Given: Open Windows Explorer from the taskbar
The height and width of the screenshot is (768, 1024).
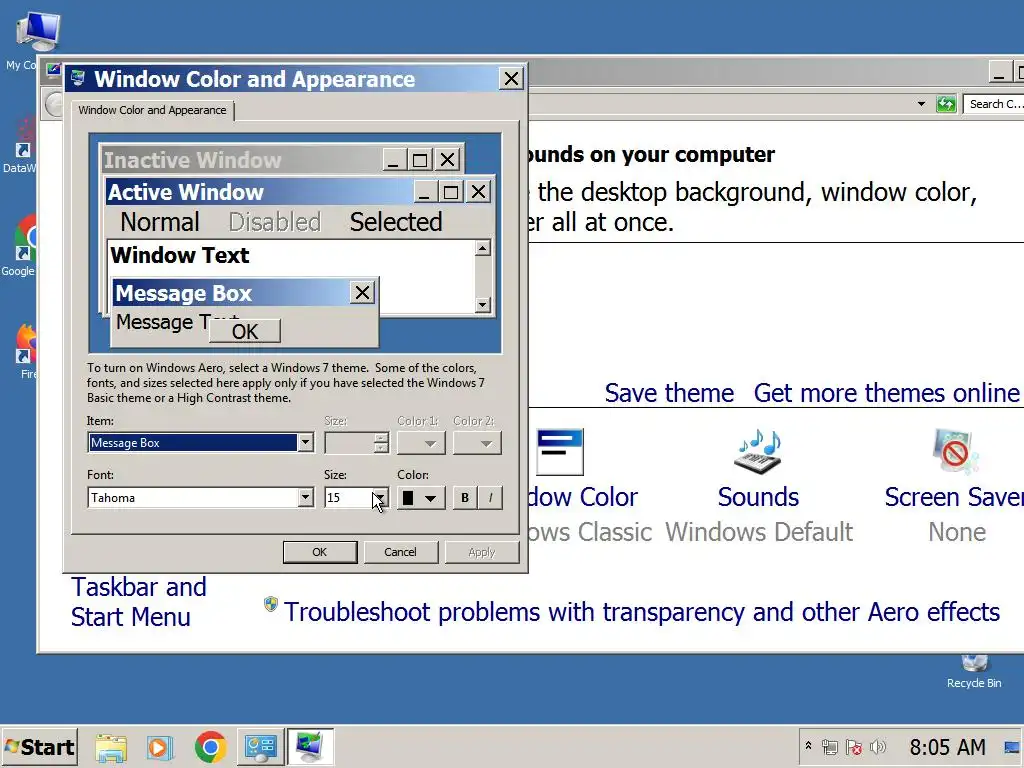Looking at the screenshot, I should pos(111,747).
